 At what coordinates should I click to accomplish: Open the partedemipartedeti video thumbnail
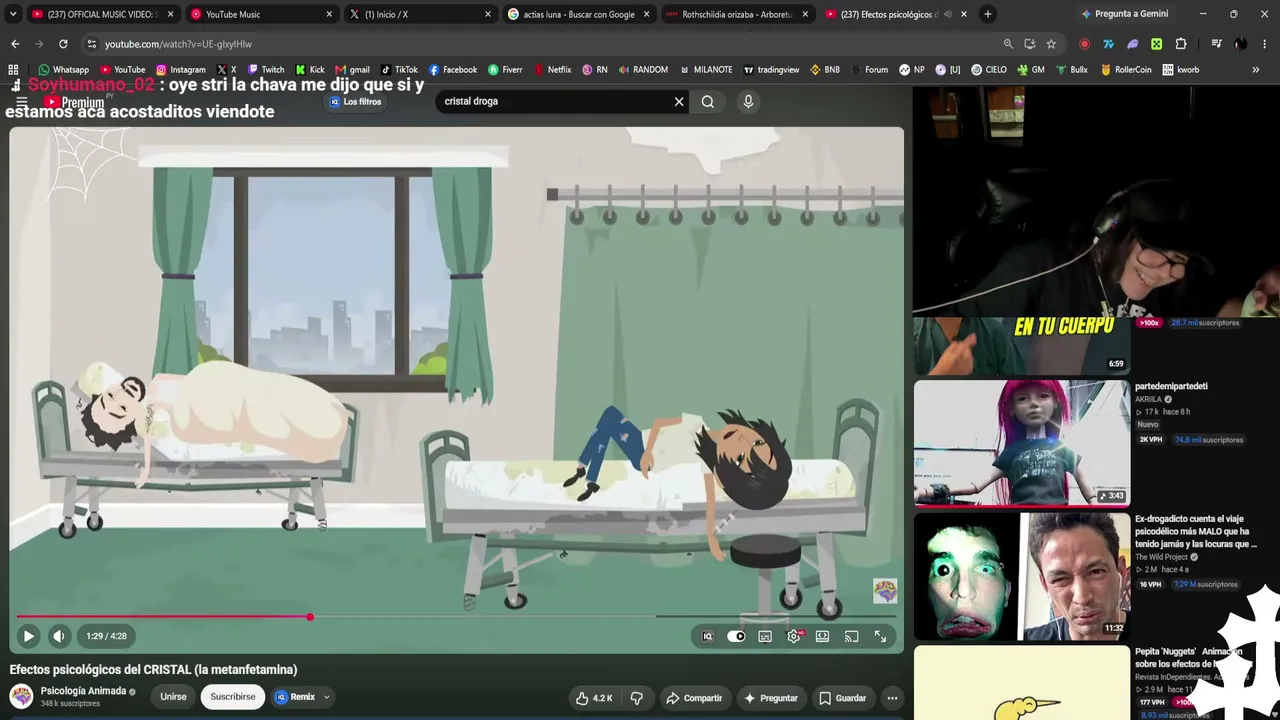(1022, 444)
